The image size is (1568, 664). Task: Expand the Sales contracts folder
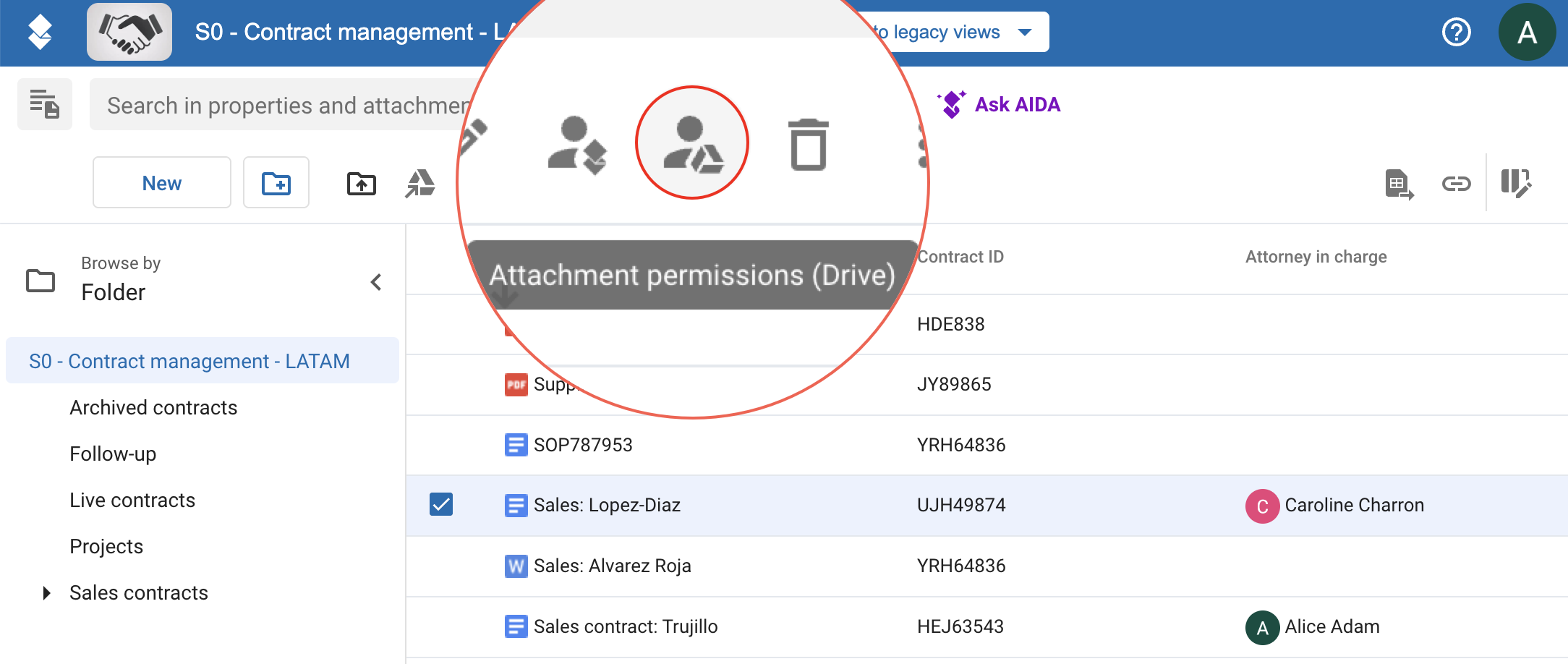coord(47,593)
